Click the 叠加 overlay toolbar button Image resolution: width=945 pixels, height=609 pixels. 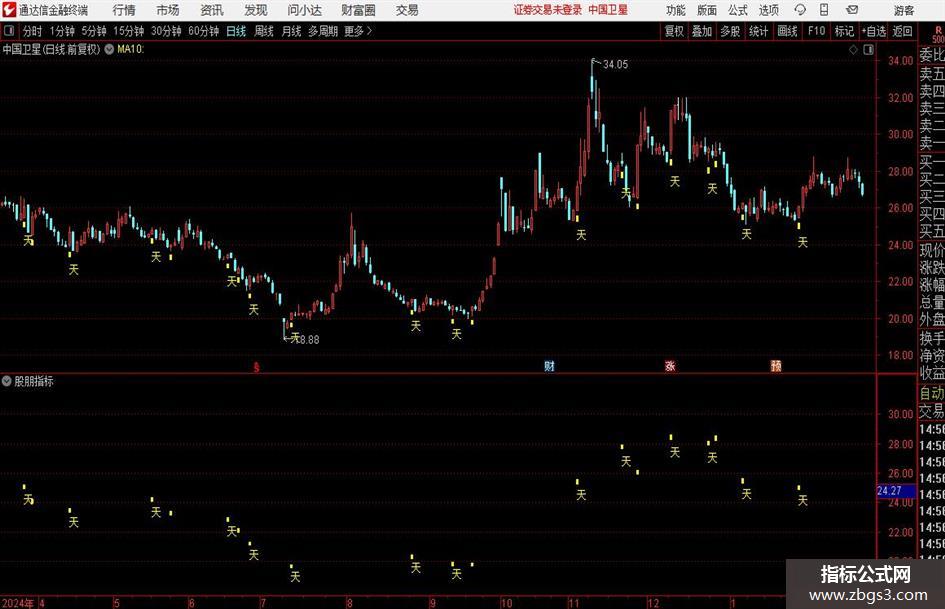click(702, 31)
